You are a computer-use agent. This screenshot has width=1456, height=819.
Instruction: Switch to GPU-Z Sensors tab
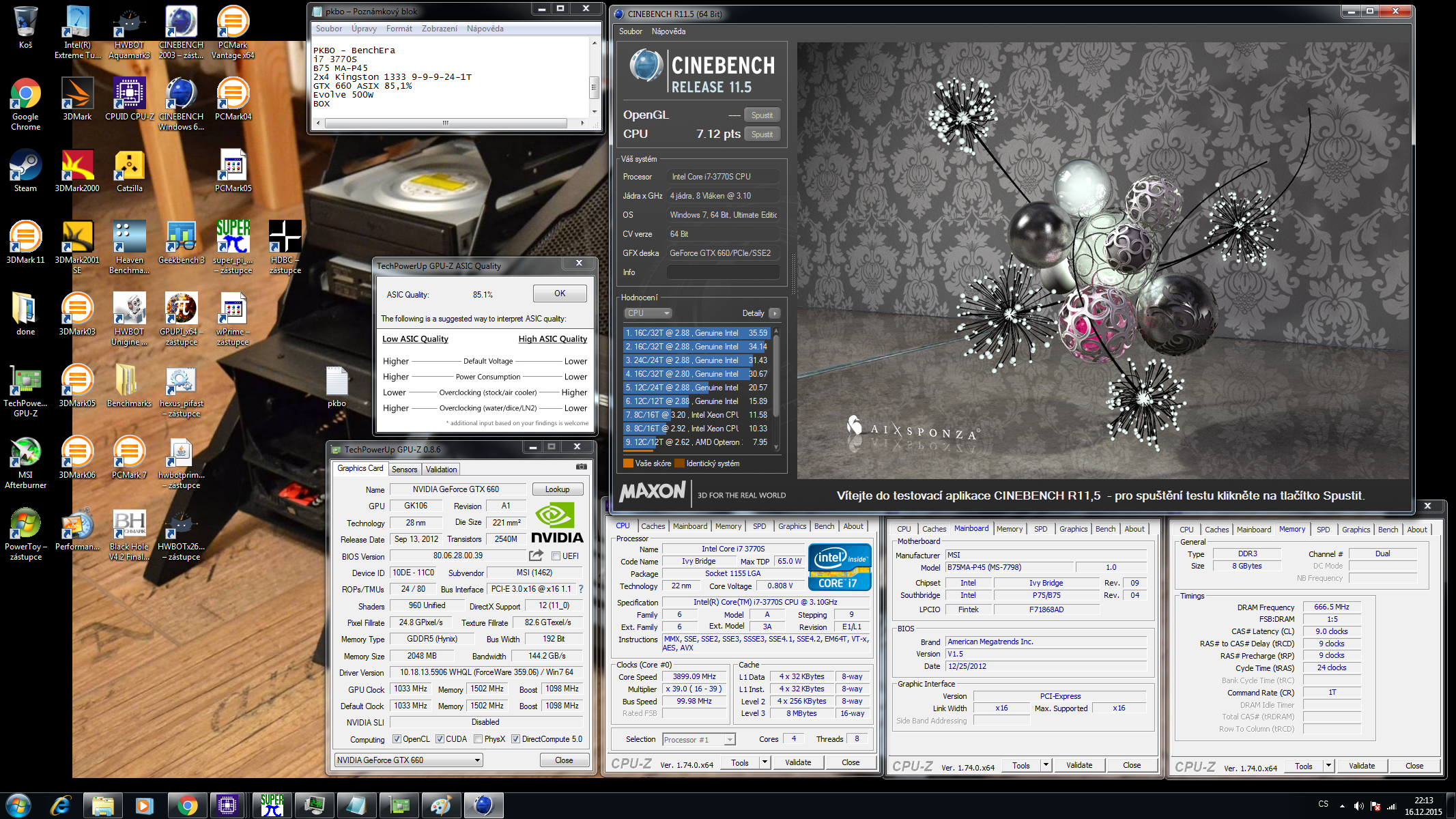click(404, 469)
